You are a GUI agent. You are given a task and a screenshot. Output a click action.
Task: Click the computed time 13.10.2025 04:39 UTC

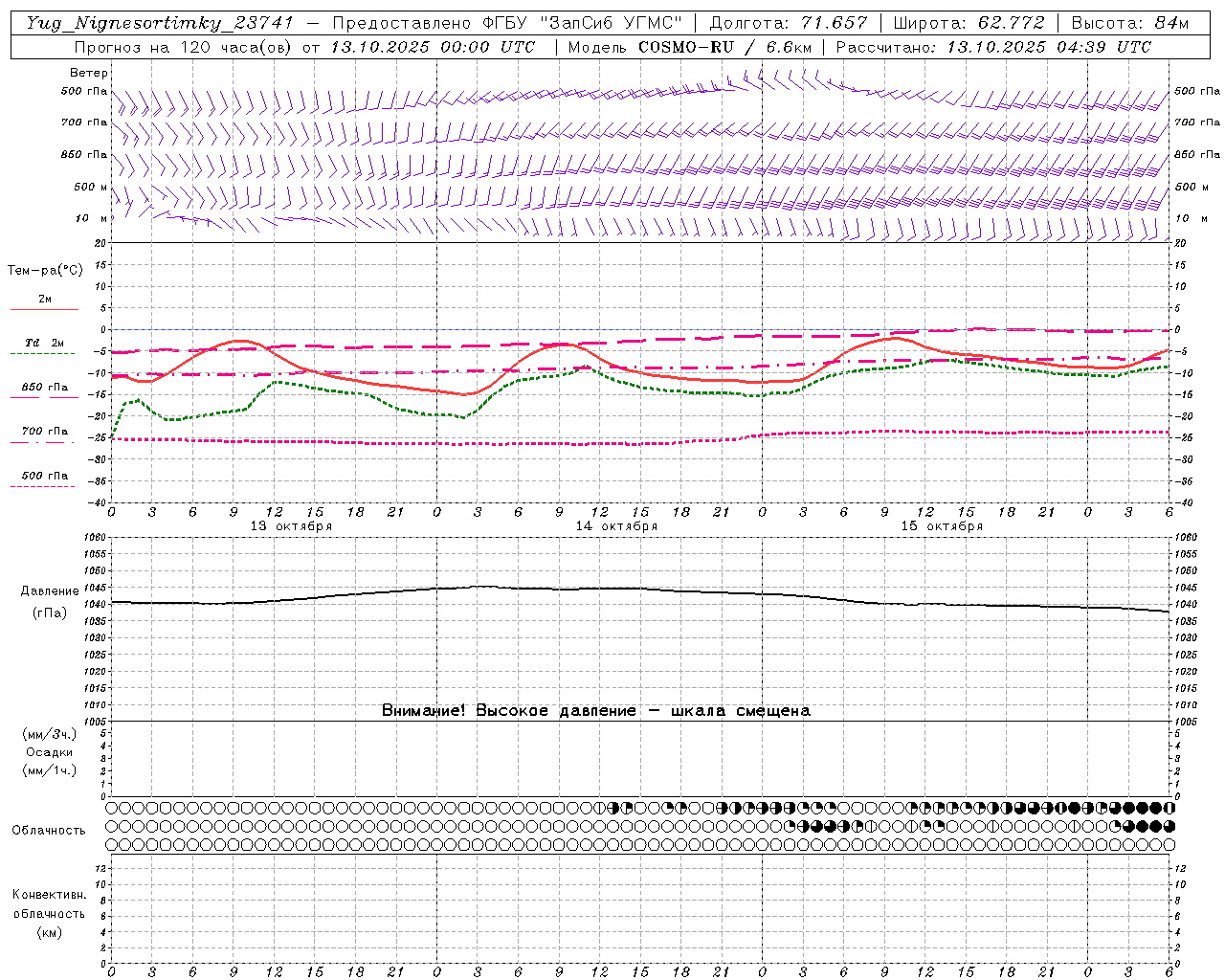(x=1049, y=47)
